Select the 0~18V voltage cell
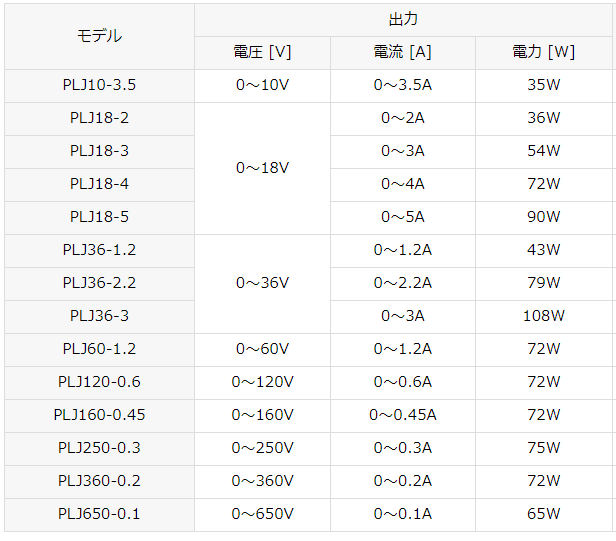Viewport: 616px width, 541px height. click(x=262, y=169)
